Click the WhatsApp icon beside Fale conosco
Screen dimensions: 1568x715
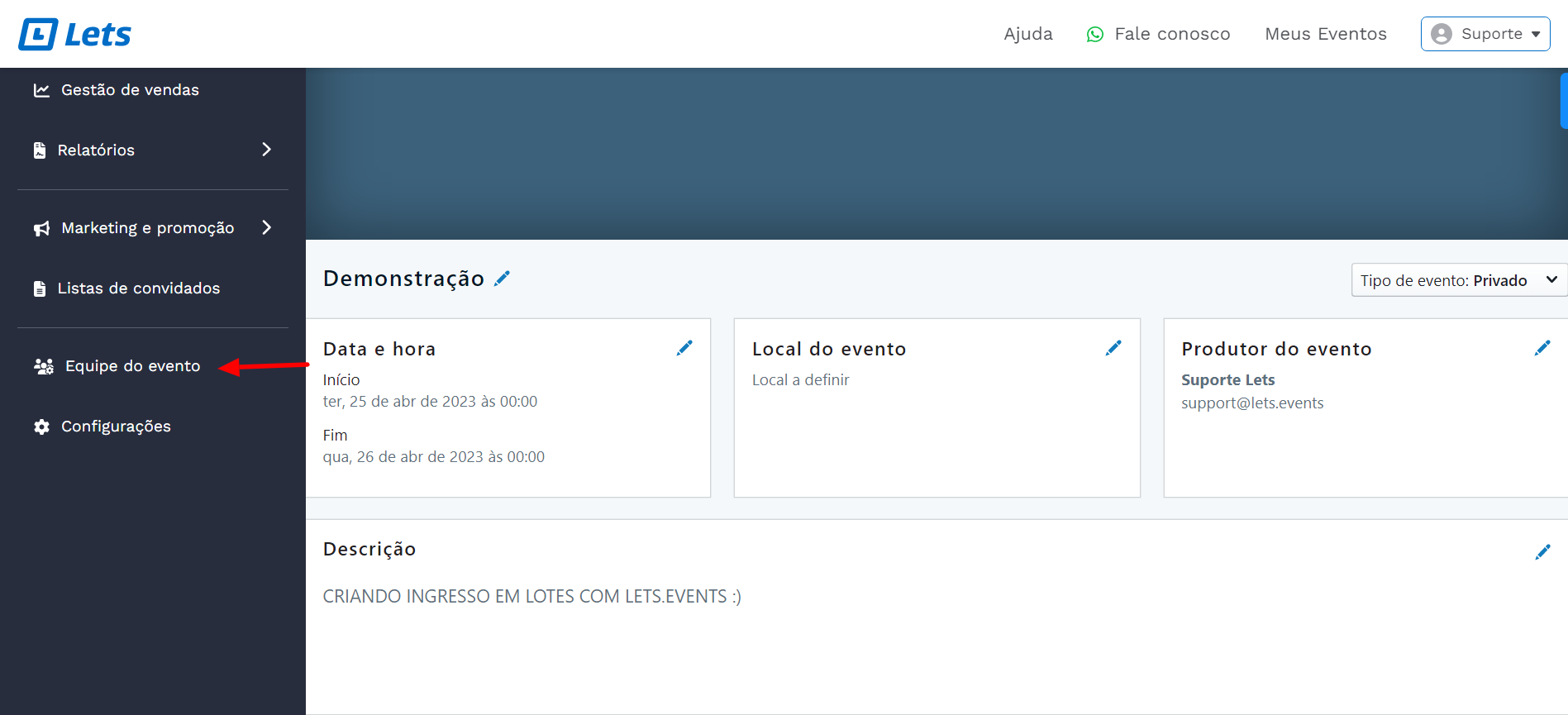(1095, 35)
